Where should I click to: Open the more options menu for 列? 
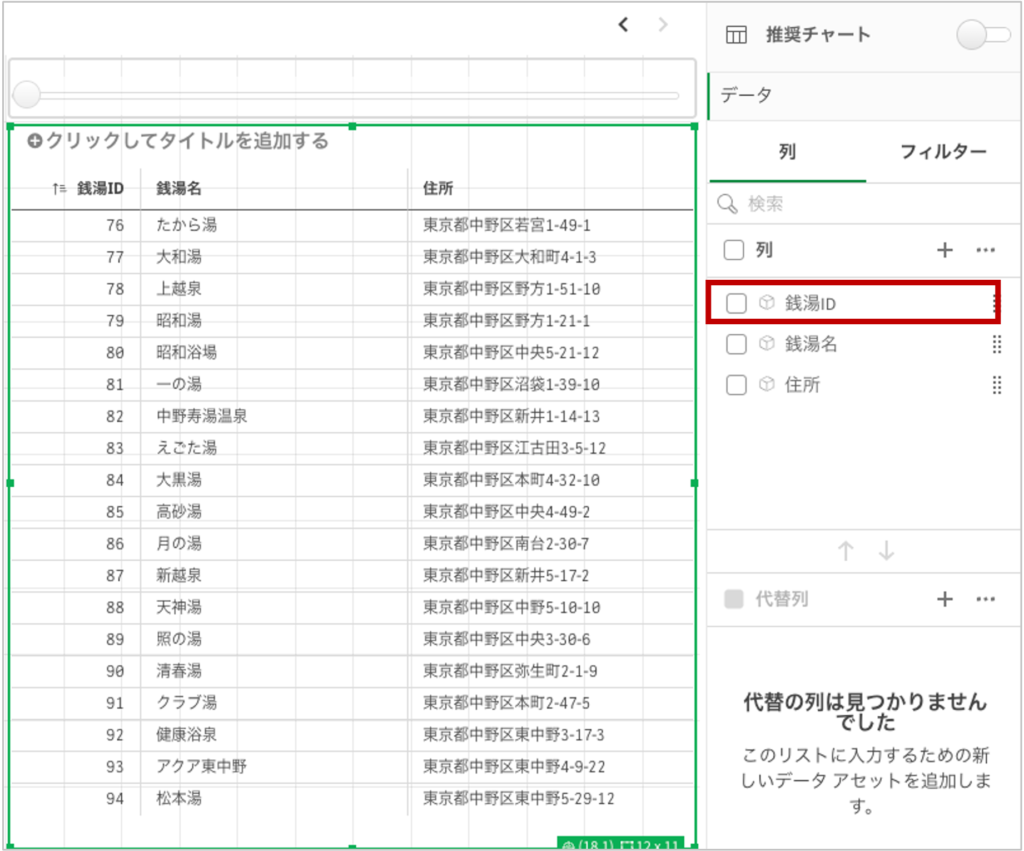(986, 250)
